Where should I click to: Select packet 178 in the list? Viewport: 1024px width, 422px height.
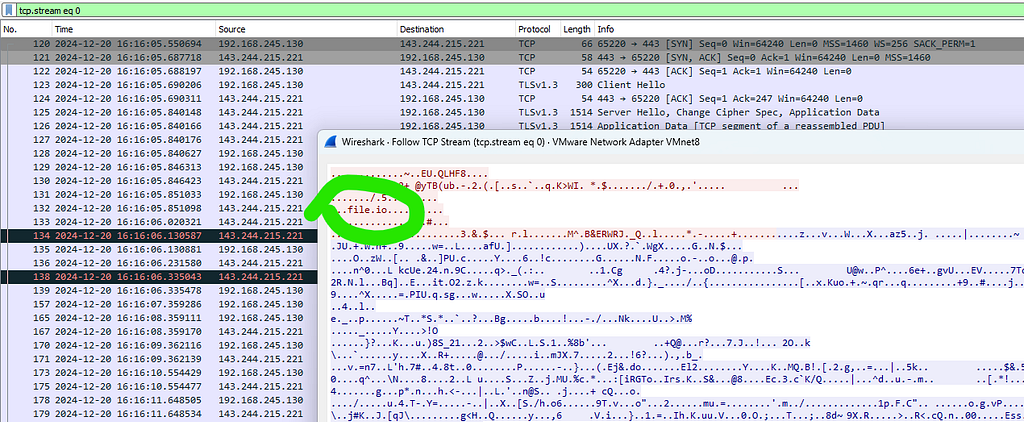click(157, 400)
